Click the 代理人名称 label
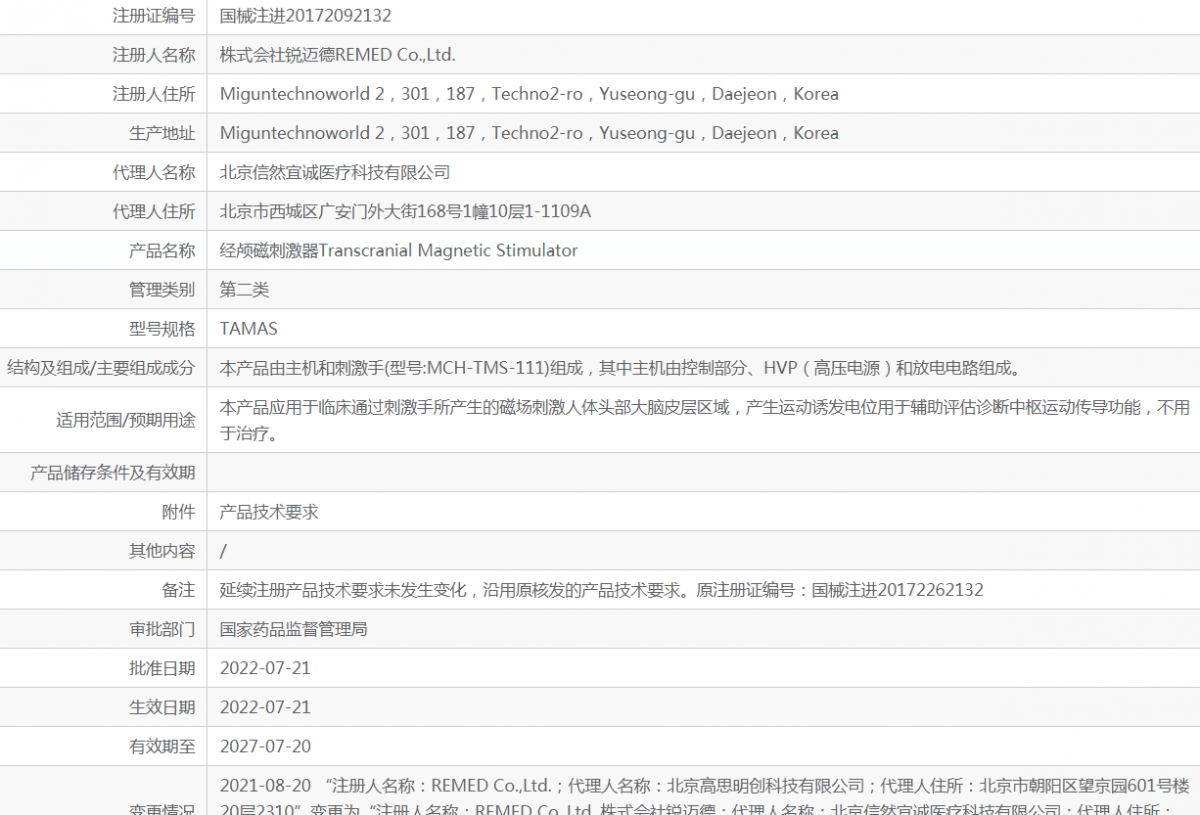 pyautogui.click(x=154, y=172)
